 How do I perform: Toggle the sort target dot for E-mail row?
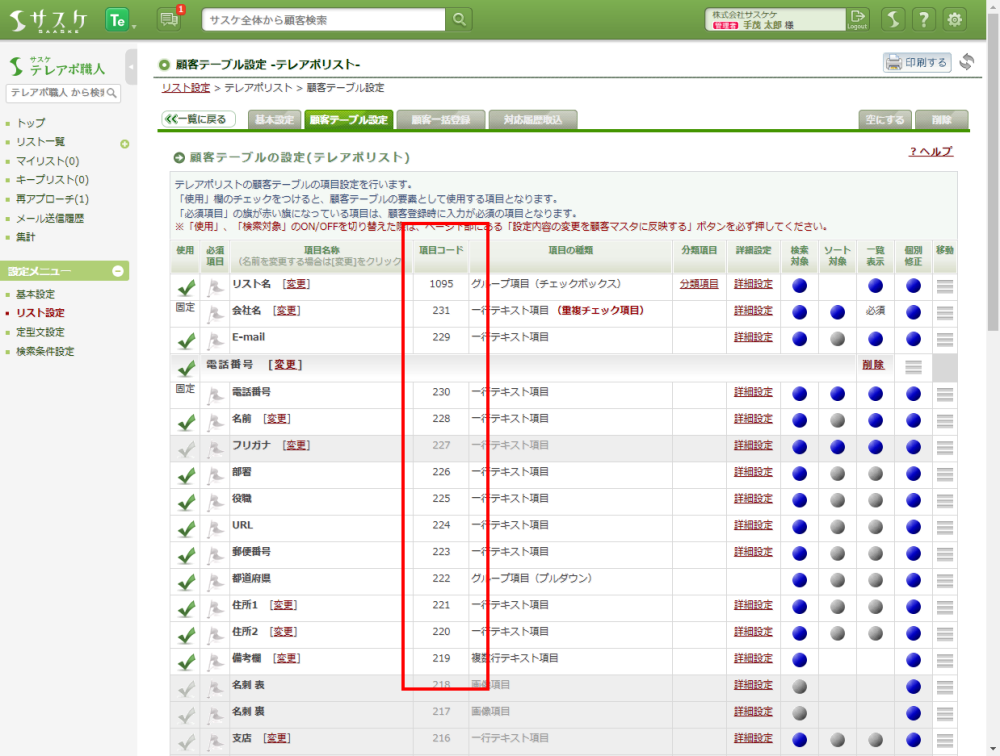click(837, 340)
